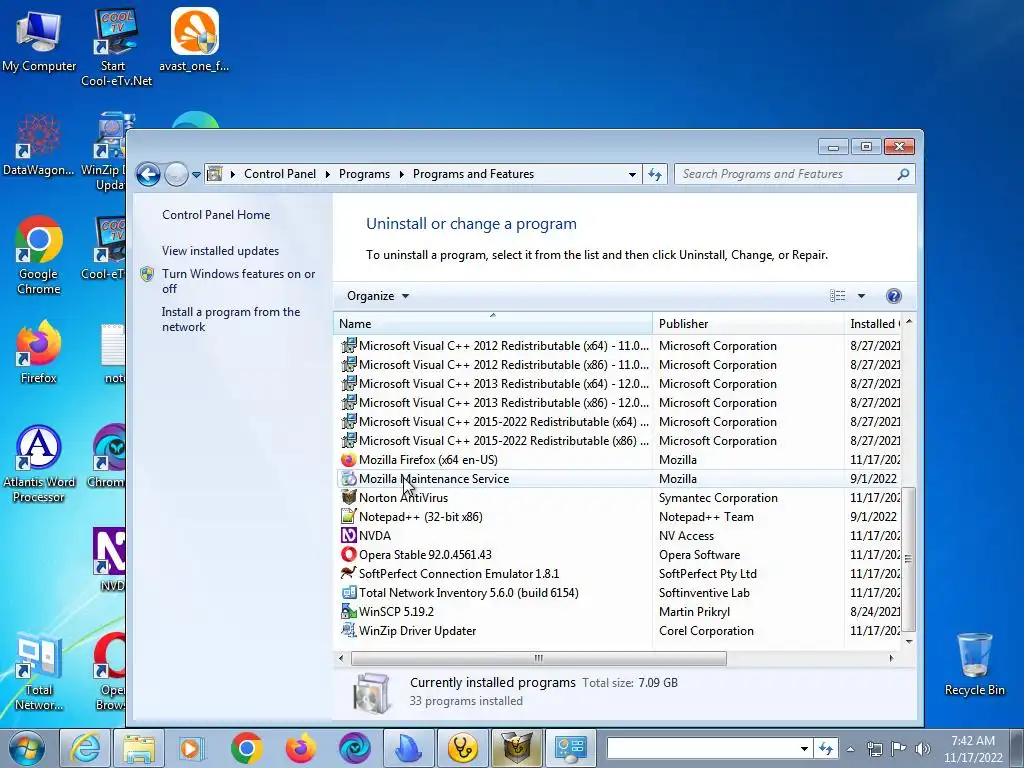Screen dimensions: 1024x768
Task: Refresh the Programs and Features window
Action: (x=654, y=174)
